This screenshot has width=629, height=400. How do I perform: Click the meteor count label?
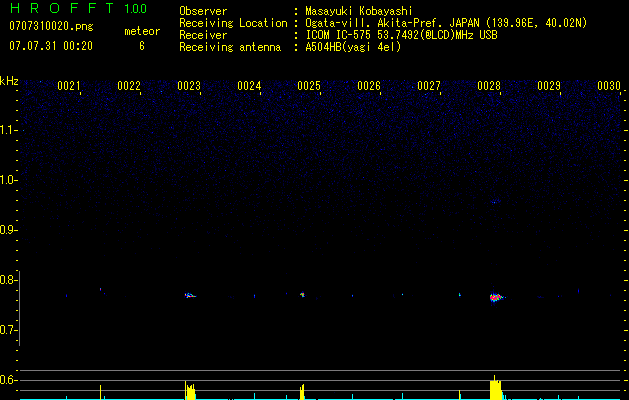[142, 31]
